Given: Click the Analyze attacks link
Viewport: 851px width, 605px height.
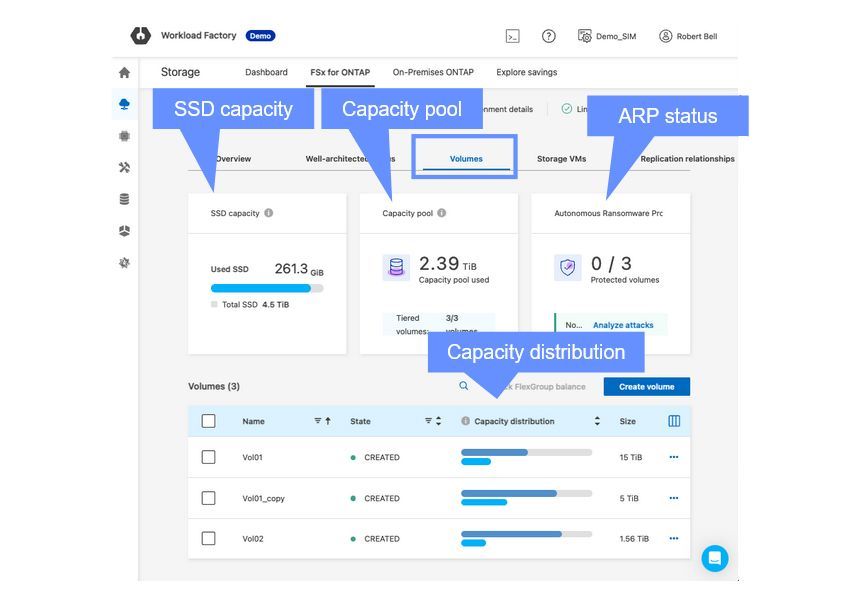Looking at the screenshot, I should [623, 325].
